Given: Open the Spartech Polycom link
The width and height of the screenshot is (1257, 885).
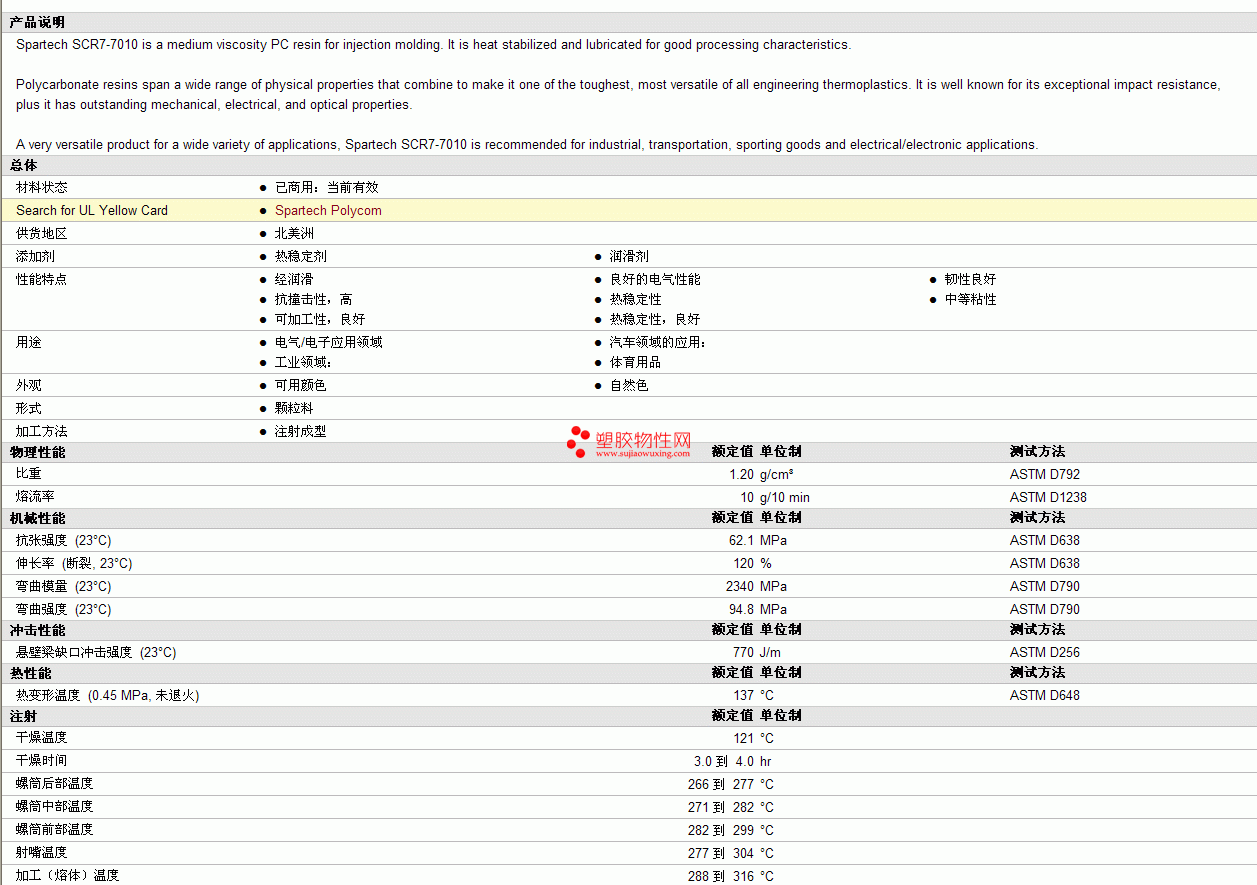Looking at the screenshot, I should point(328,210).
